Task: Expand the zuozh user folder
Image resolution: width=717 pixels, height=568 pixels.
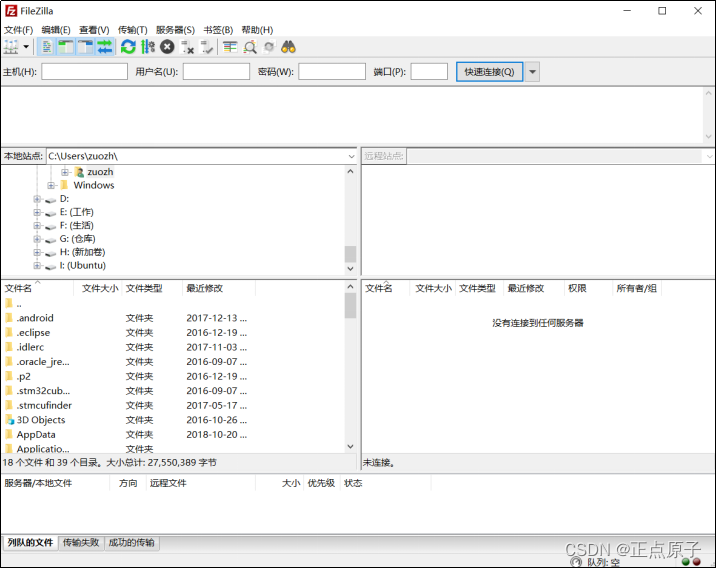Action: 65,172
